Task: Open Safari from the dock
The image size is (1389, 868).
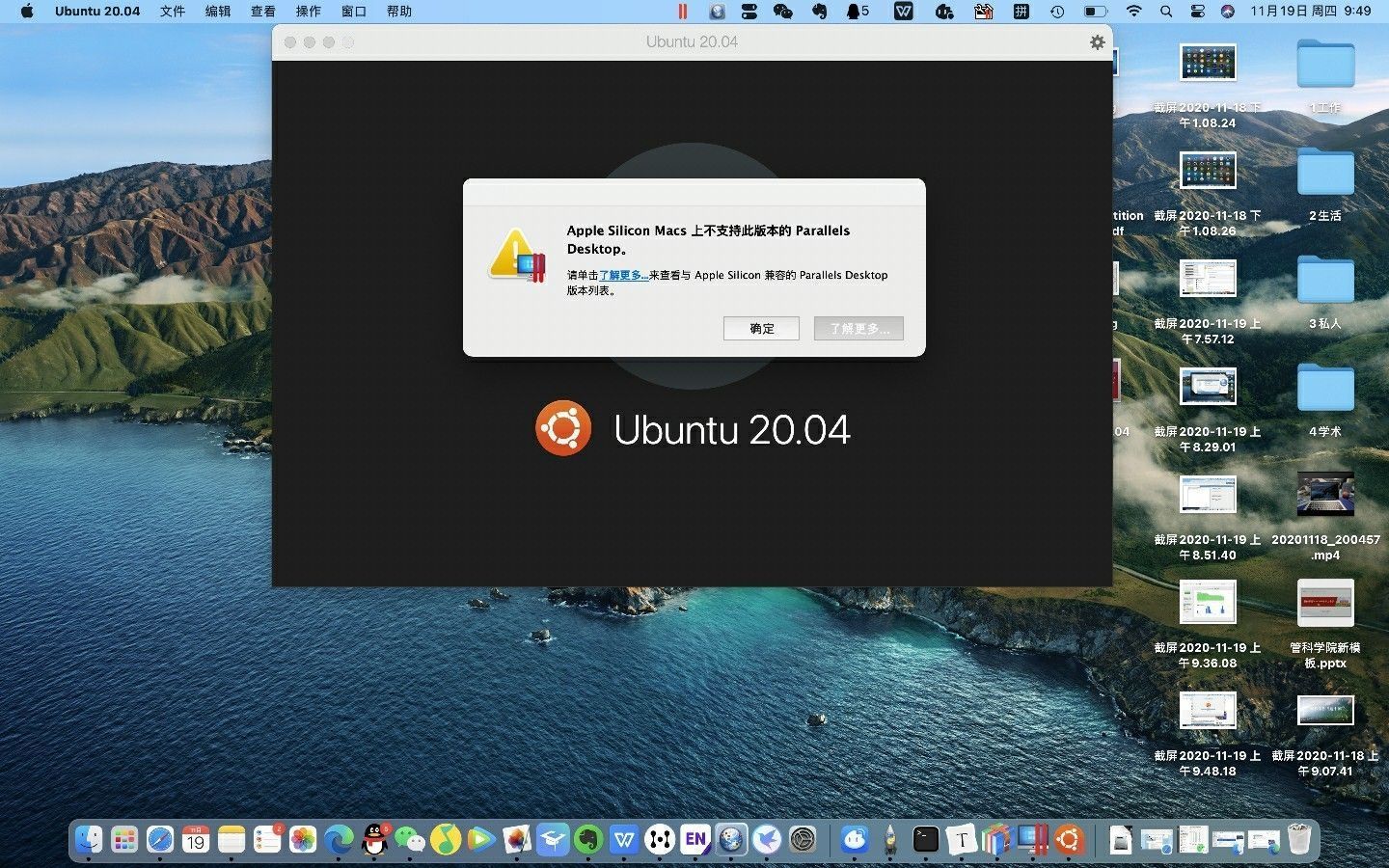Action: point(160,840)
